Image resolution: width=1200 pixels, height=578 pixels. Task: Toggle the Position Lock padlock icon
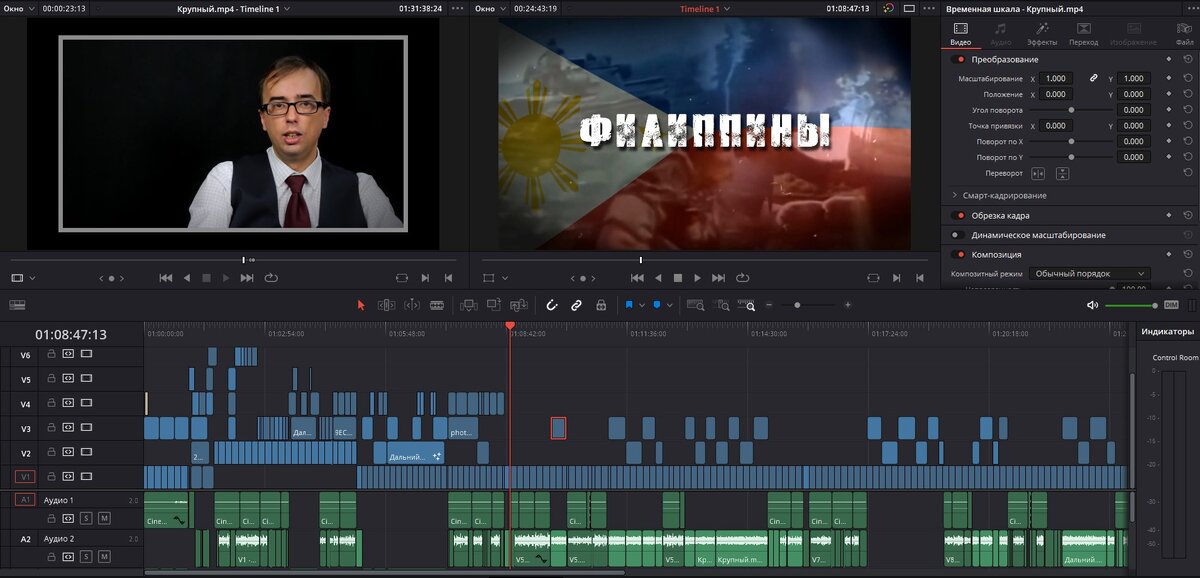[x=601, y=305]
